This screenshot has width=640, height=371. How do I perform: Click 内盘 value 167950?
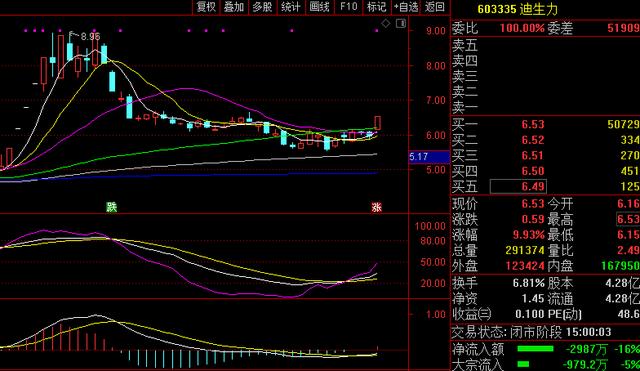620,266
